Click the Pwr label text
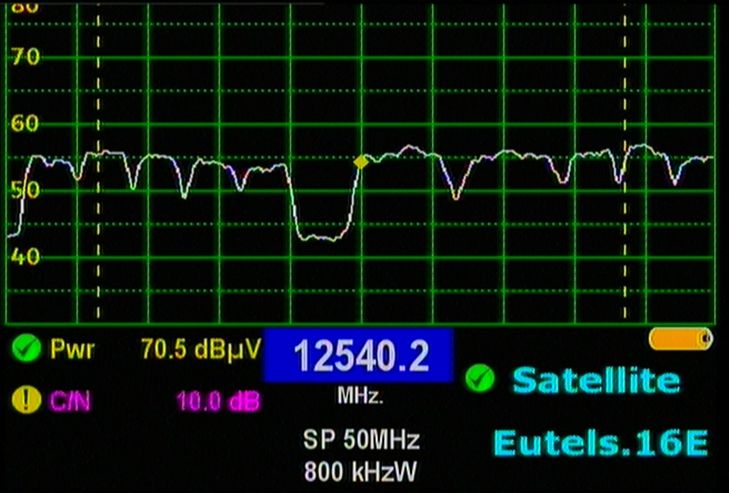The width and height of the screenshot is (729, 493). (68, 350)
